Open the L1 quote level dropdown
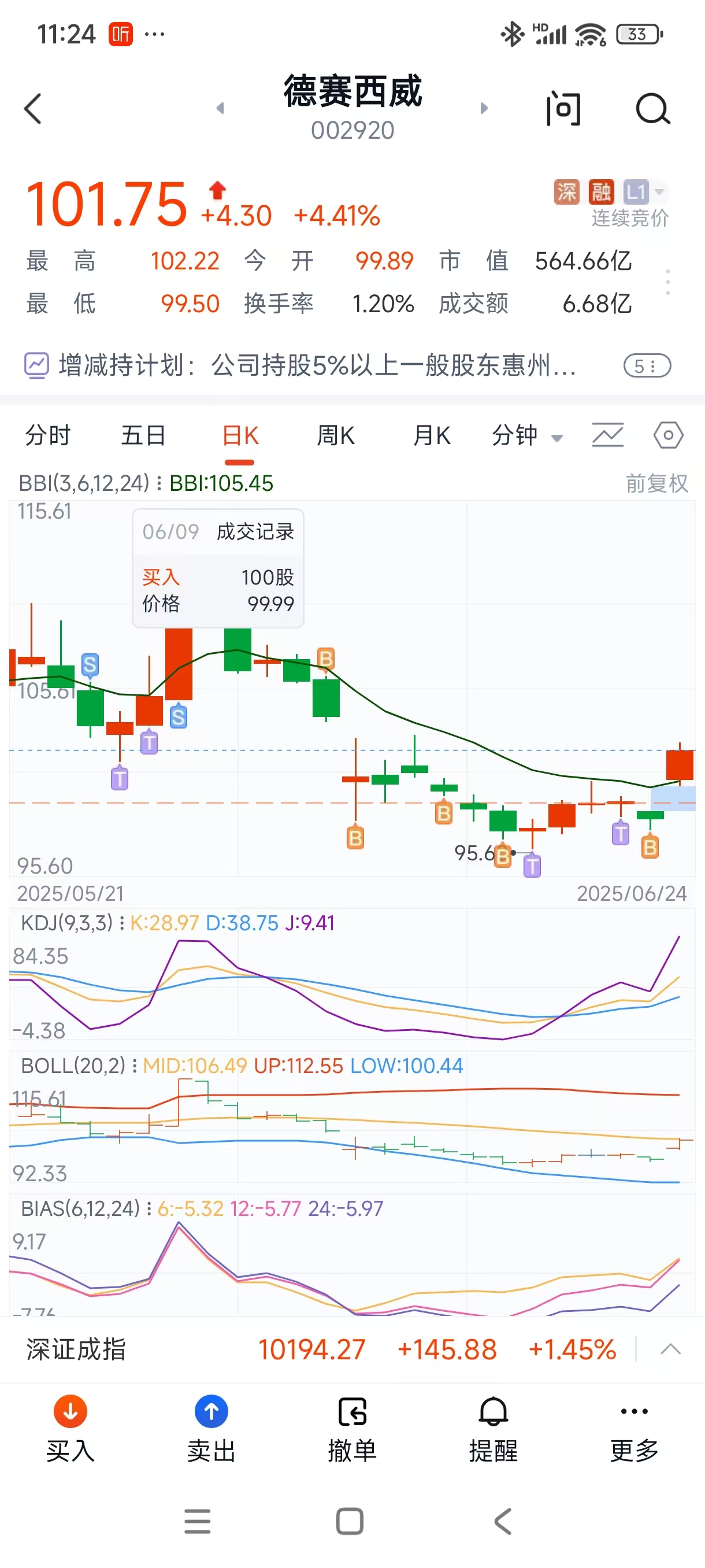This screenshot has height=1568, width=705. click(645, 192)
